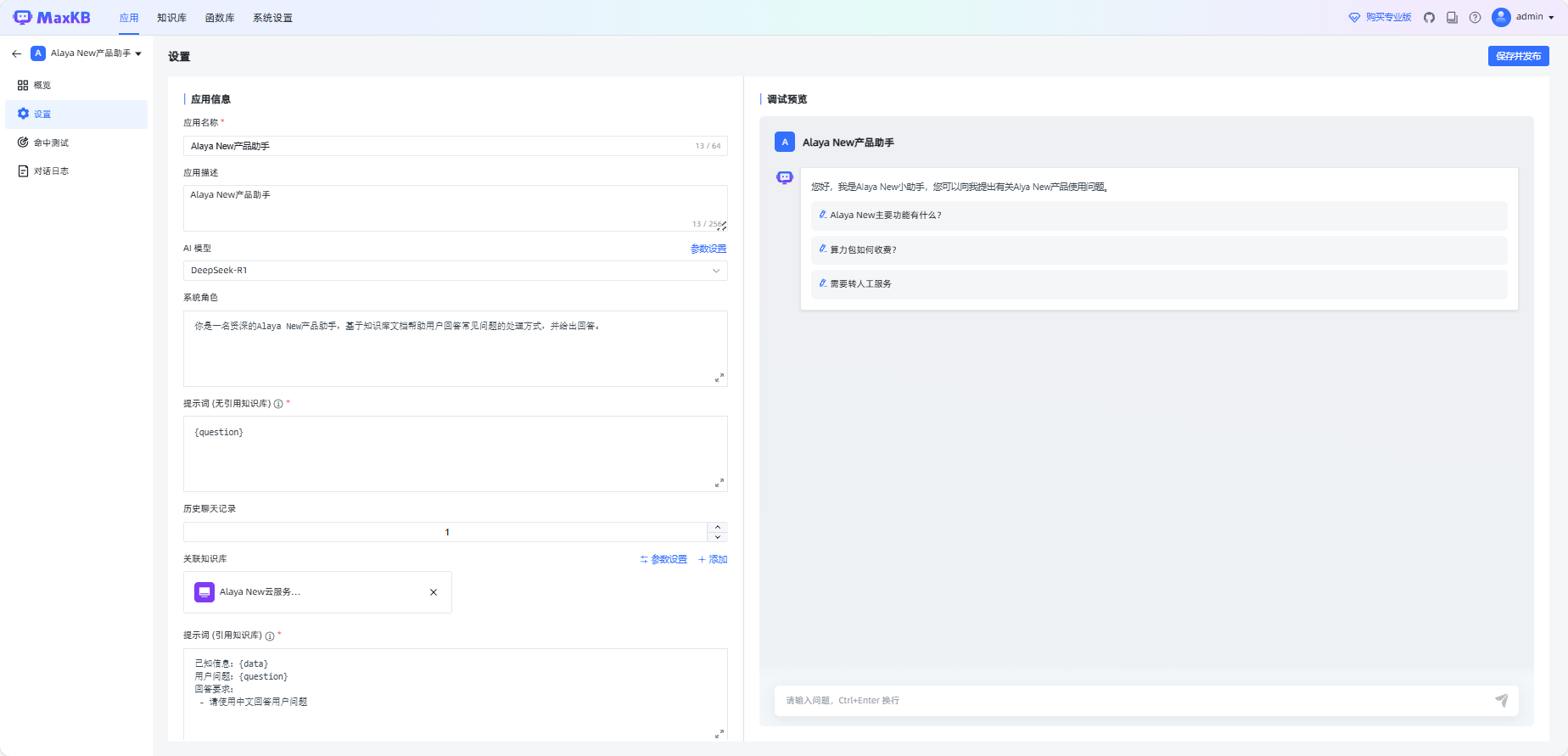Click info icon next to 提示词 (无引用知识库)
Image resolution: width=1568 pixels, height=756 pixels.
(x=278, y=404)
